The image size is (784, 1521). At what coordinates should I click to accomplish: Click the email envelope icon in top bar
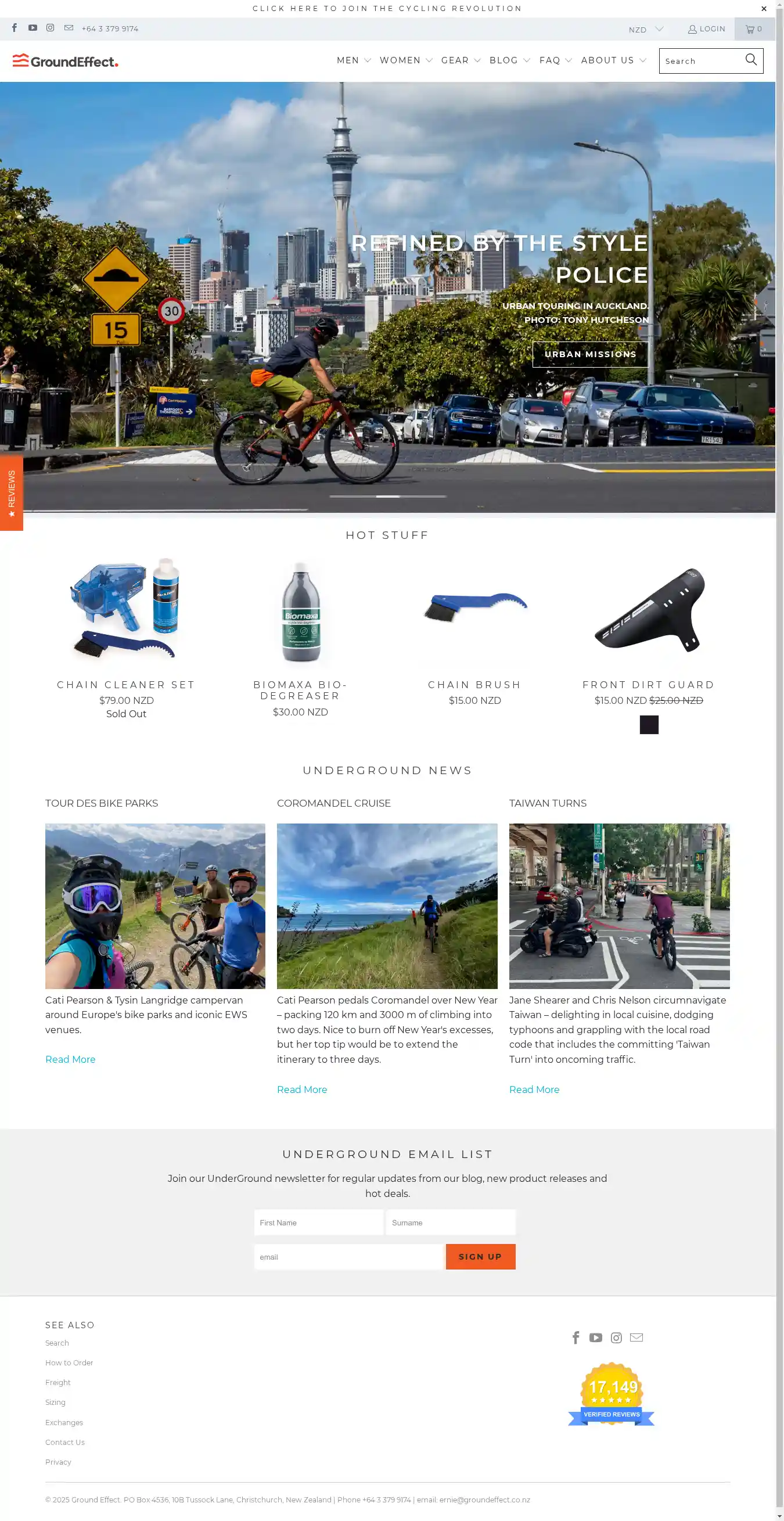pyautogui.click(x=69, y=28)
